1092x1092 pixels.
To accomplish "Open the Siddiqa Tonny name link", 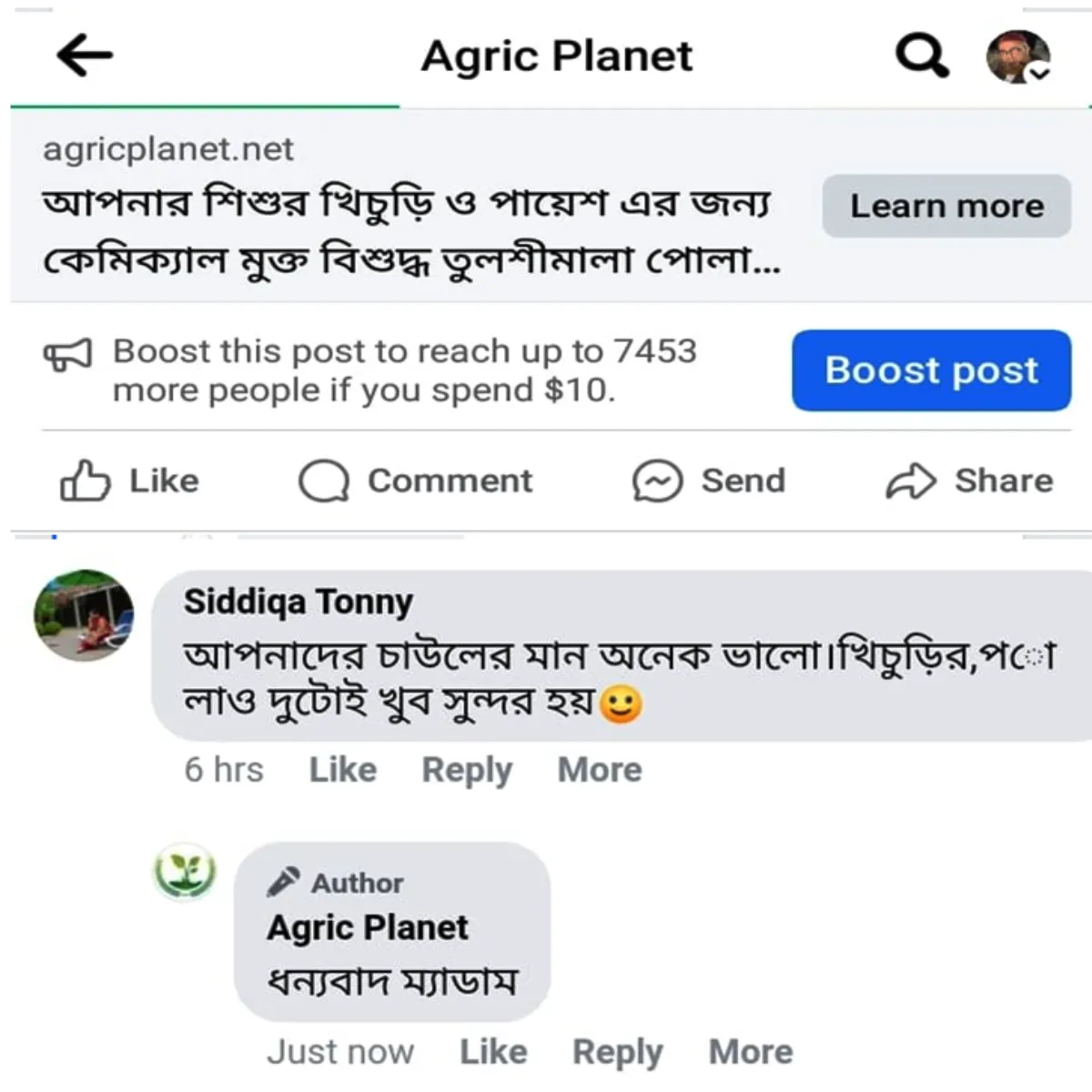I will click(x=298, y=602).
